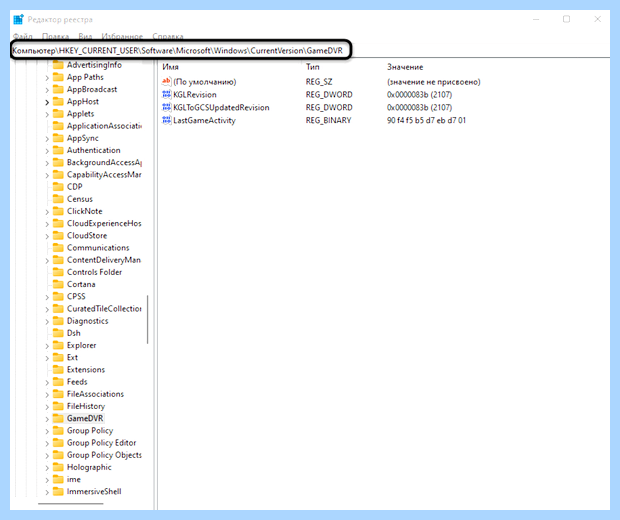Select the CloudExperienceHost tree key
The image size is (620, 520).
pyautogui.click(x=104, y=223)
